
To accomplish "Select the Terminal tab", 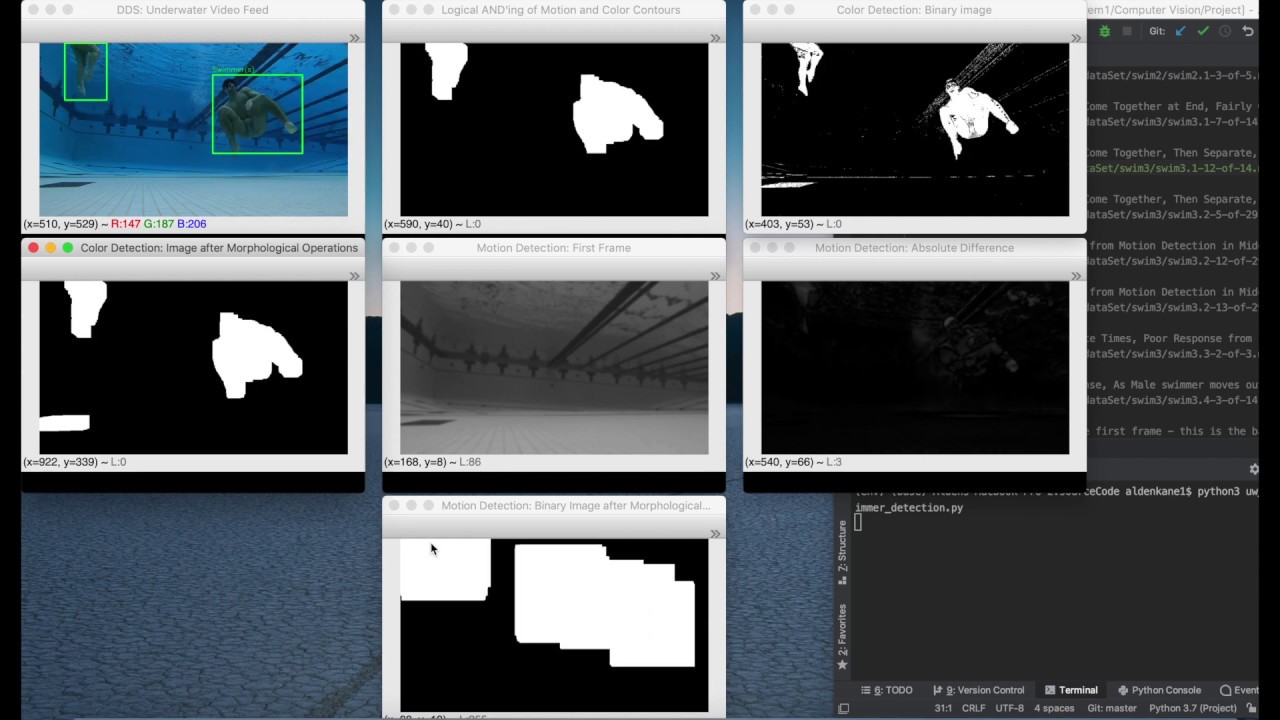I will pyautogui.click(x=1071, y=690).
